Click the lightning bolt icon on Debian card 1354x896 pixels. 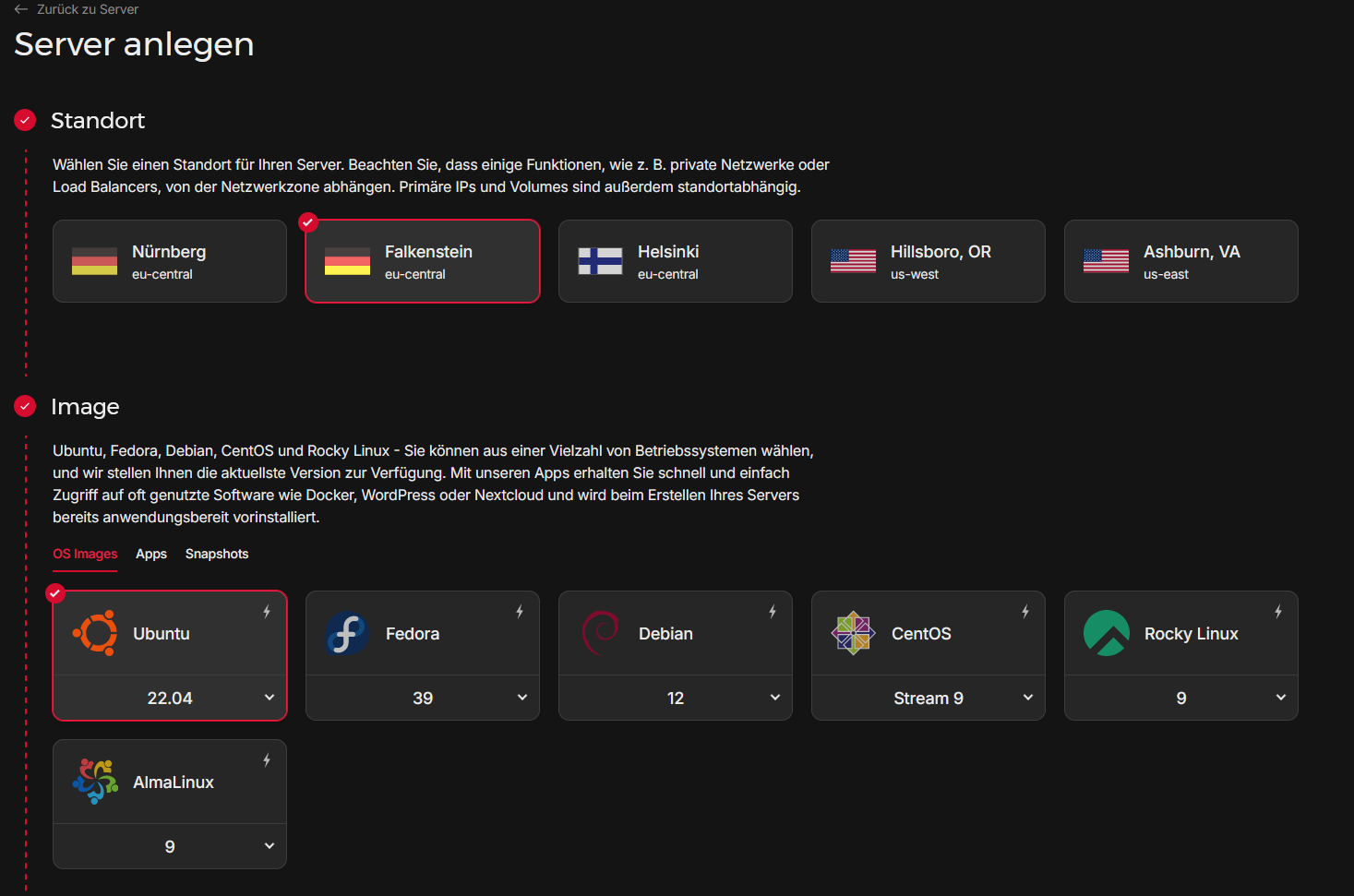click(773, 612)
